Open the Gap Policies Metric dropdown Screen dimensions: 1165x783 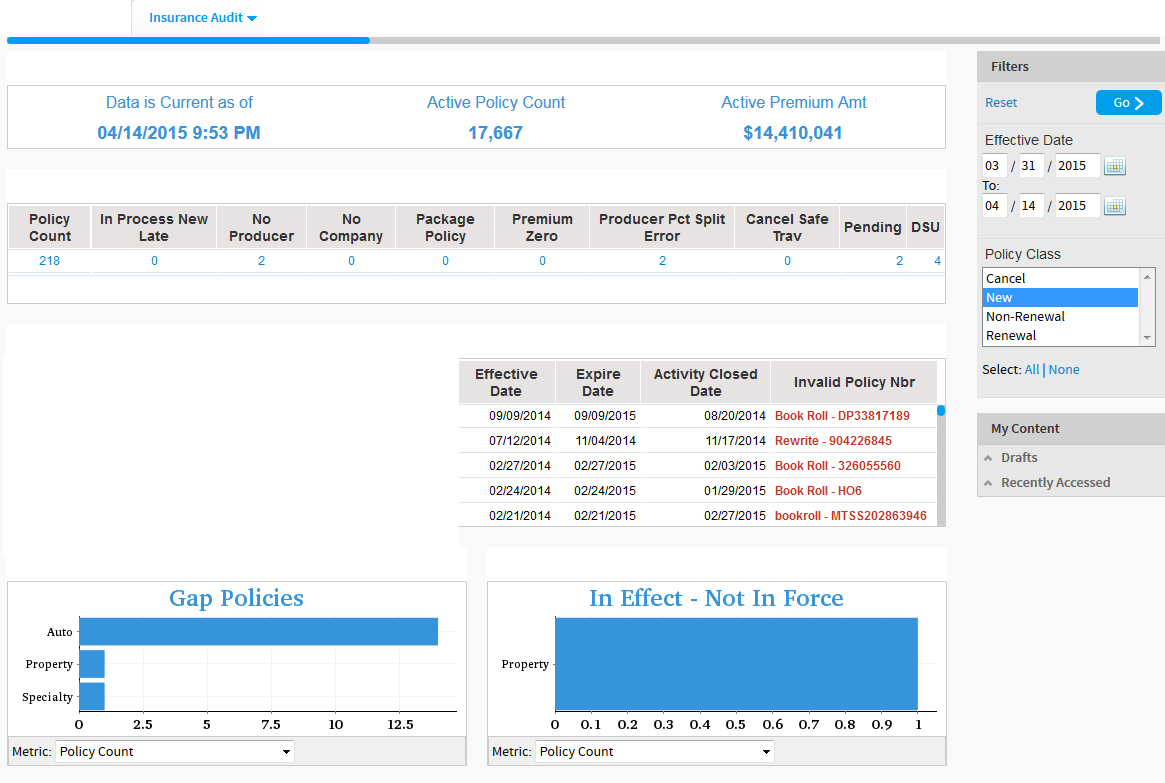click(175, 751)
